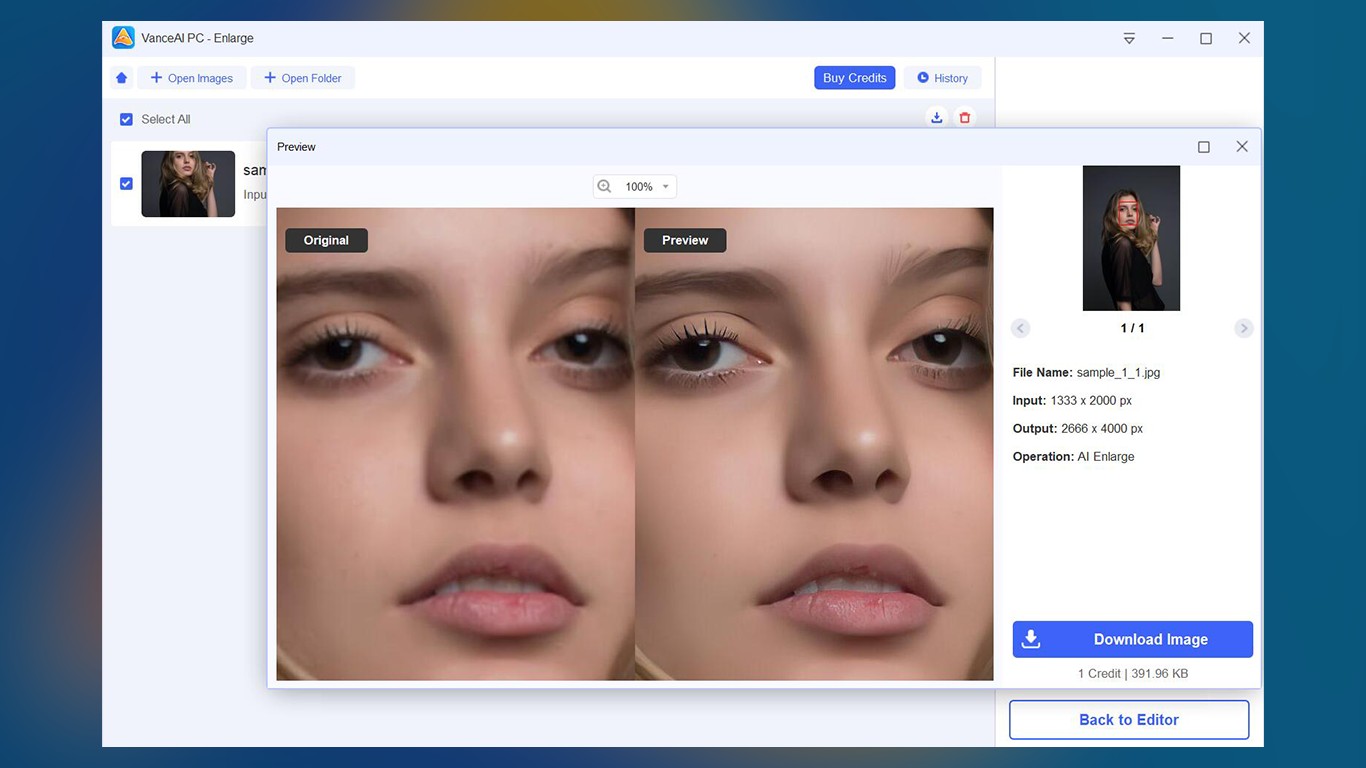Maximize the Preview dialog
This screenshot has height=768, width=1366.
(x=1204, y=147)
